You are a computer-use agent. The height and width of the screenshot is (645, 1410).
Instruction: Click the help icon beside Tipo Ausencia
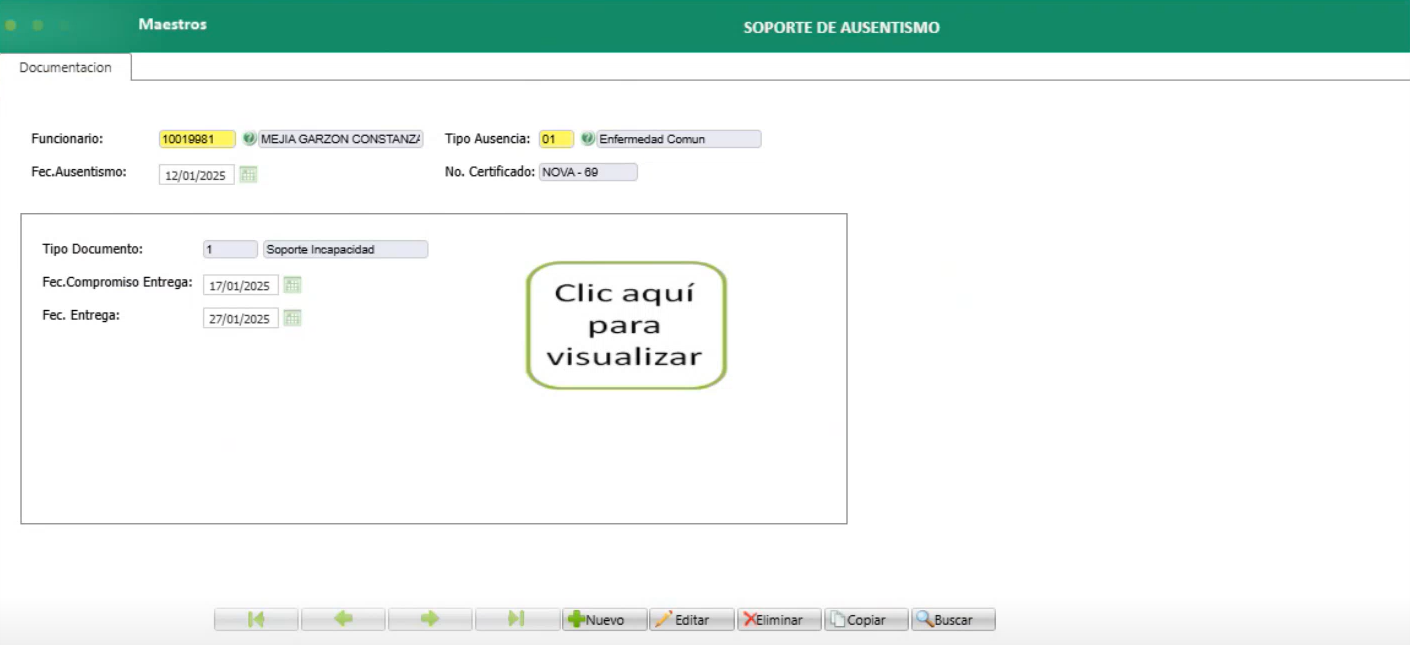coord(589,138)
